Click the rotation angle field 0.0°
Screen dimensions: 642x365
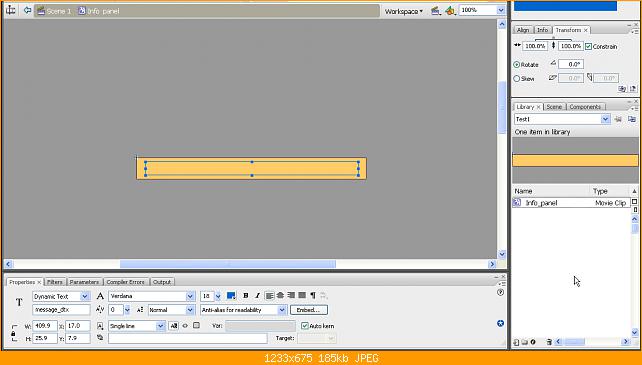click(x=571, y=64)
